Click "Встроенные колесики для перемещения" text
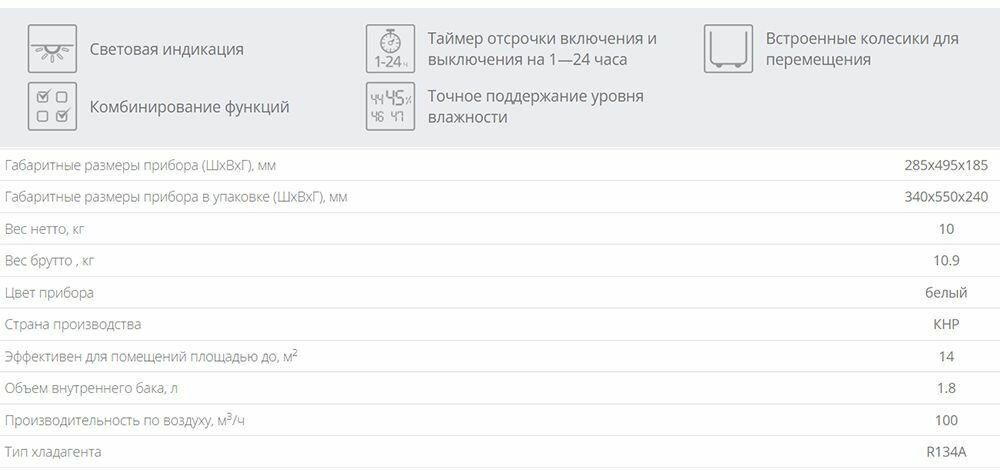Image resolution: width=1000 pixels, height=470 pixels. [x=861, y=49]
